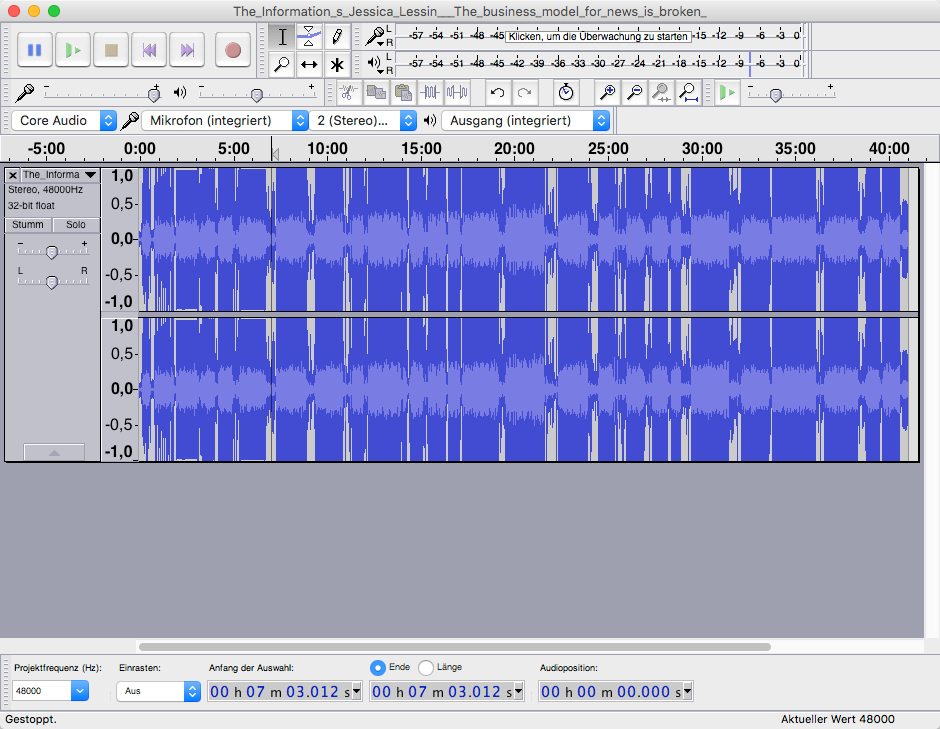
Task: Click the Redo arrow
Action: point(524,92)
